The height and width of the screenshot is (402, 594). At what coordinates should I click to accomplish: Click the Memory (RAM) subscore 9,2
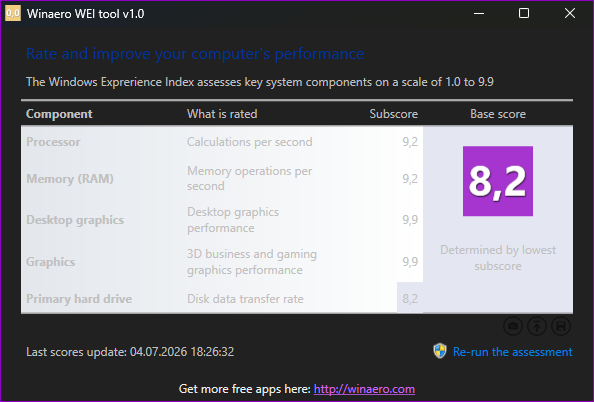pyautogui.click(x=410, y=179)
